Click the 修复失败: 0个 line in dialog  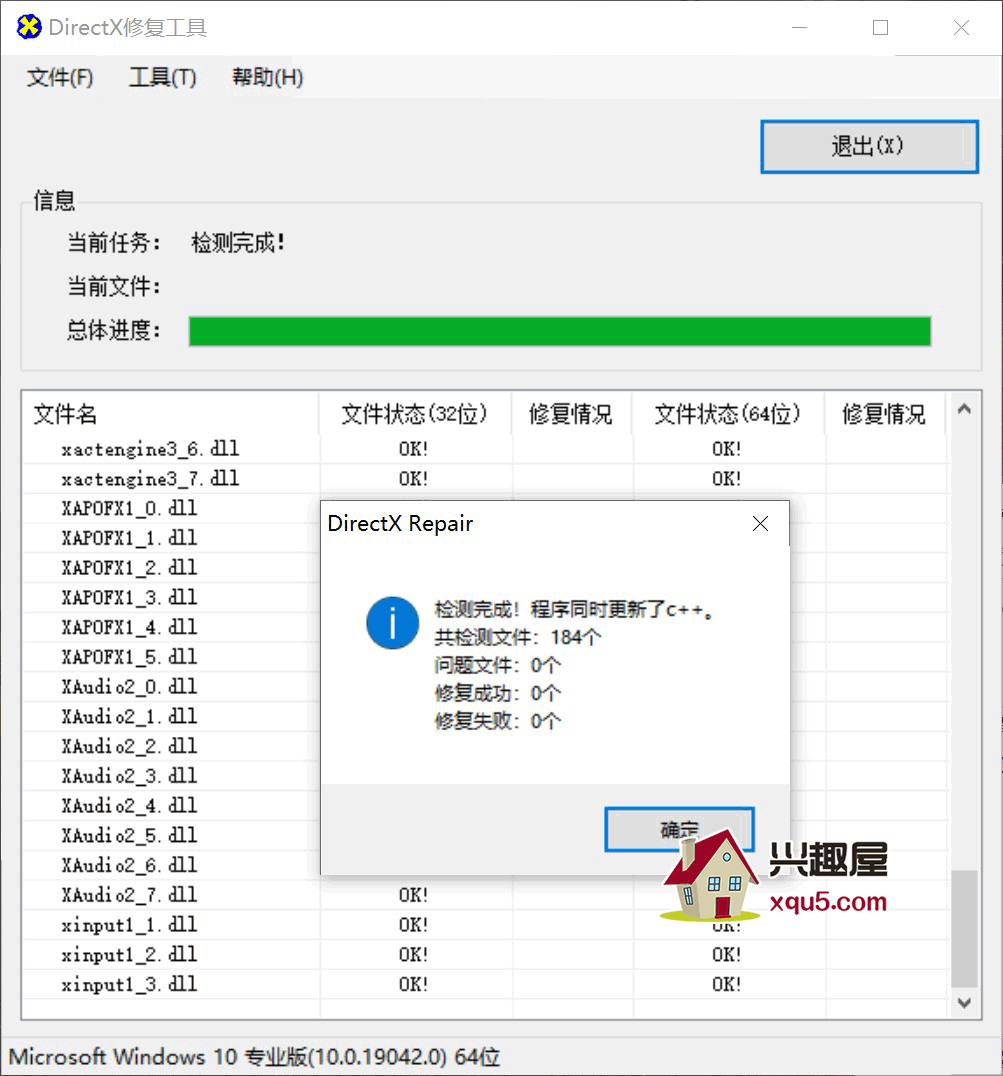click(497, 721)
